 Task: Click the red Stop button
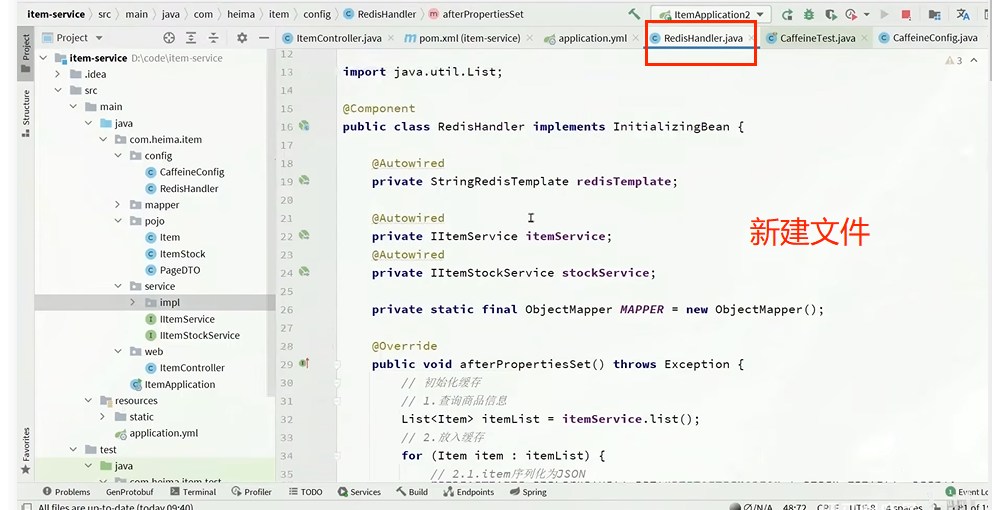[x=906, y=14]
